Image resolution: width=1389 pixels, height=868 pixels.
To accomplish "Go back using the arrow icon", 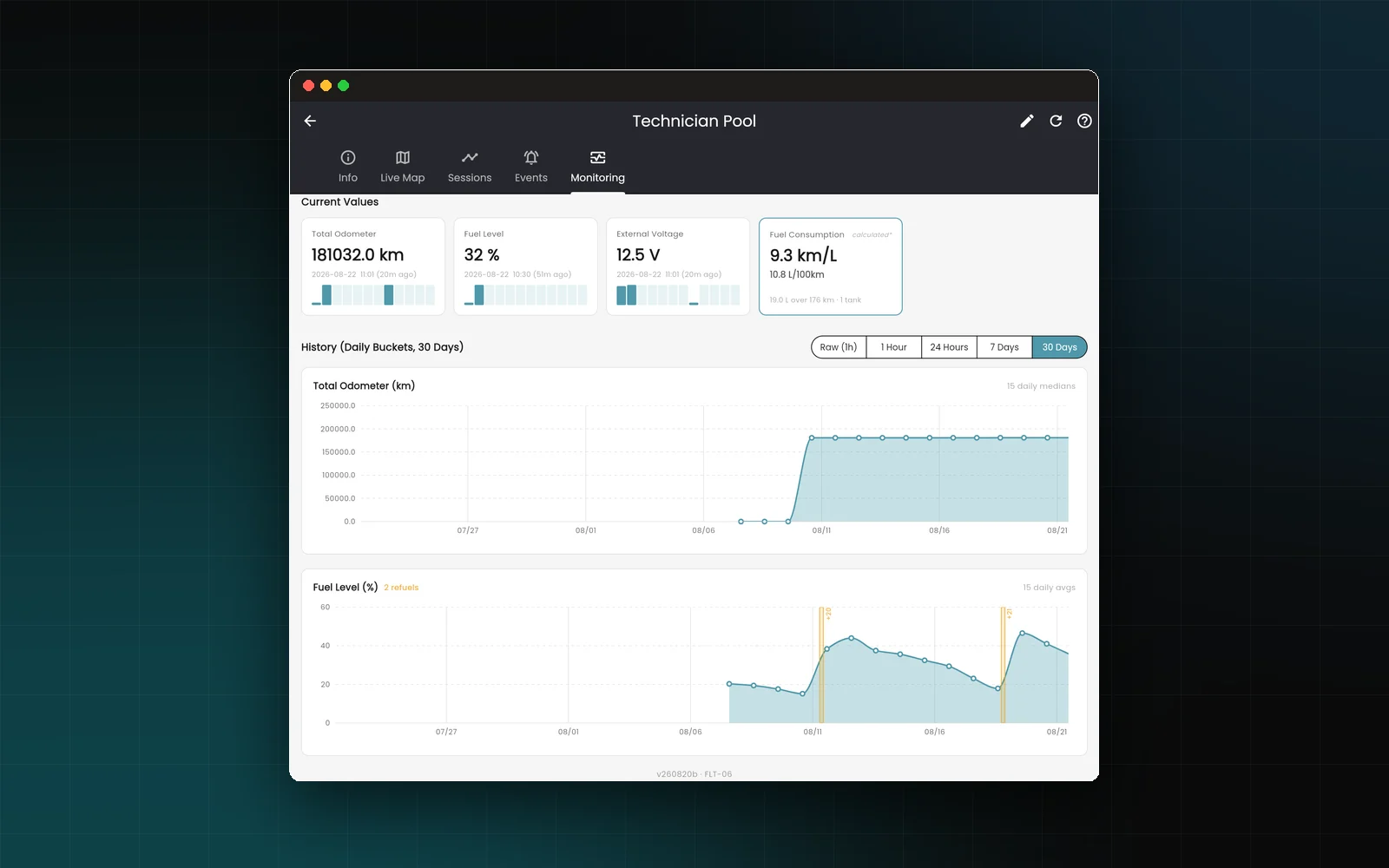I will [x=310, y=122].
